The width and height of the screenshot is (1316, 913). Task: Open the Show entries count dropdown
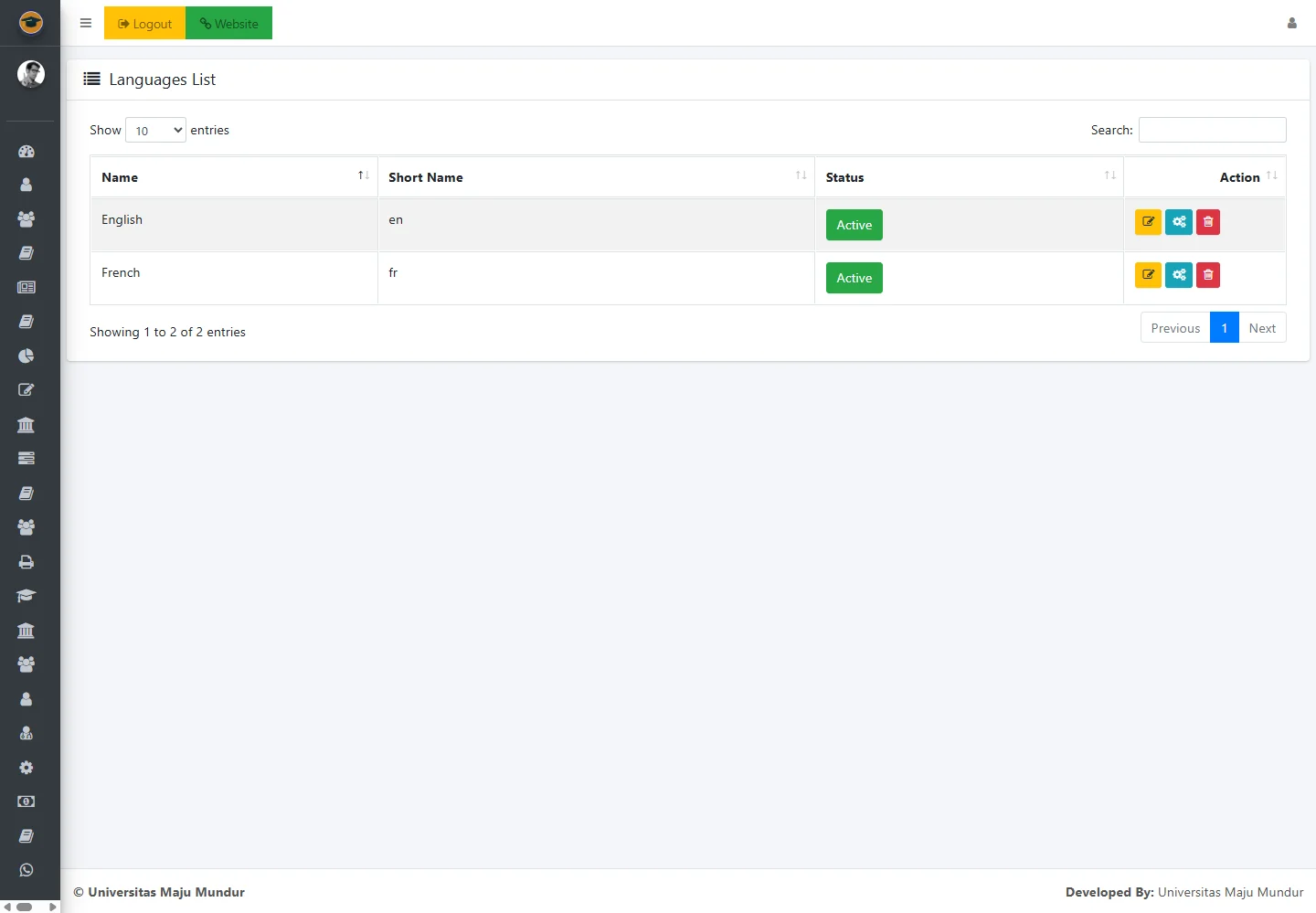(155, 131)
